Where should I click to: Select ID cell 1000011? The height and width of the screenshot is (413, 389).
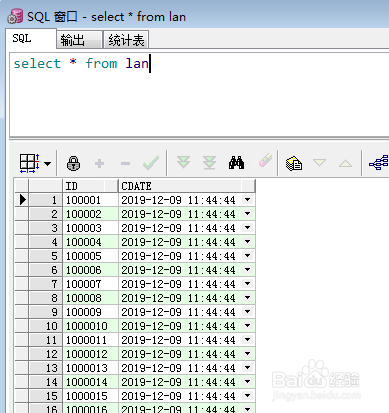point(90,340)
